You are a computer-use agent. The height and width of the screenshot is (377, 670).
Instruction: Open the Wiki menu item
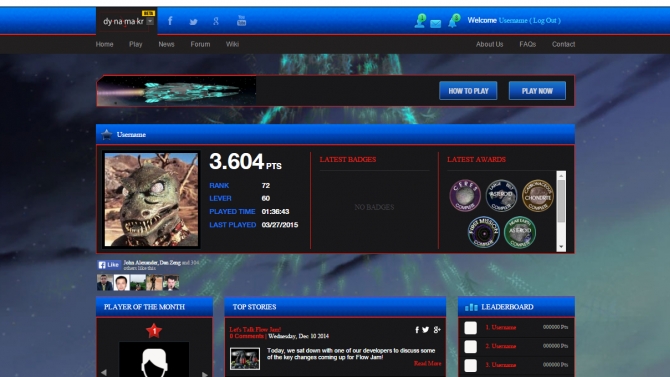tap(232, 44)
